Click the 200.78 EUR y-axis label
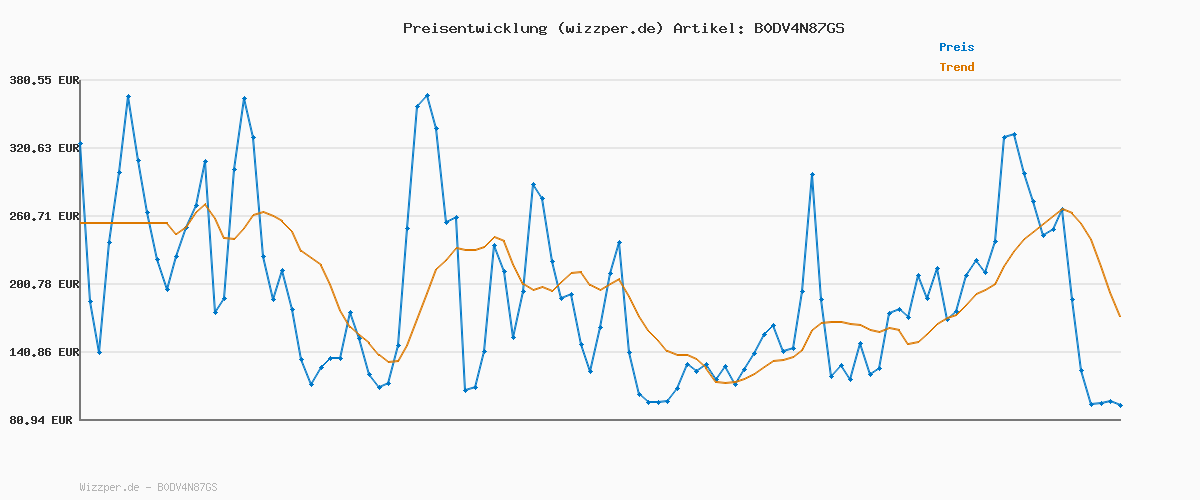Screen dimensions: 1200x500 44,284
